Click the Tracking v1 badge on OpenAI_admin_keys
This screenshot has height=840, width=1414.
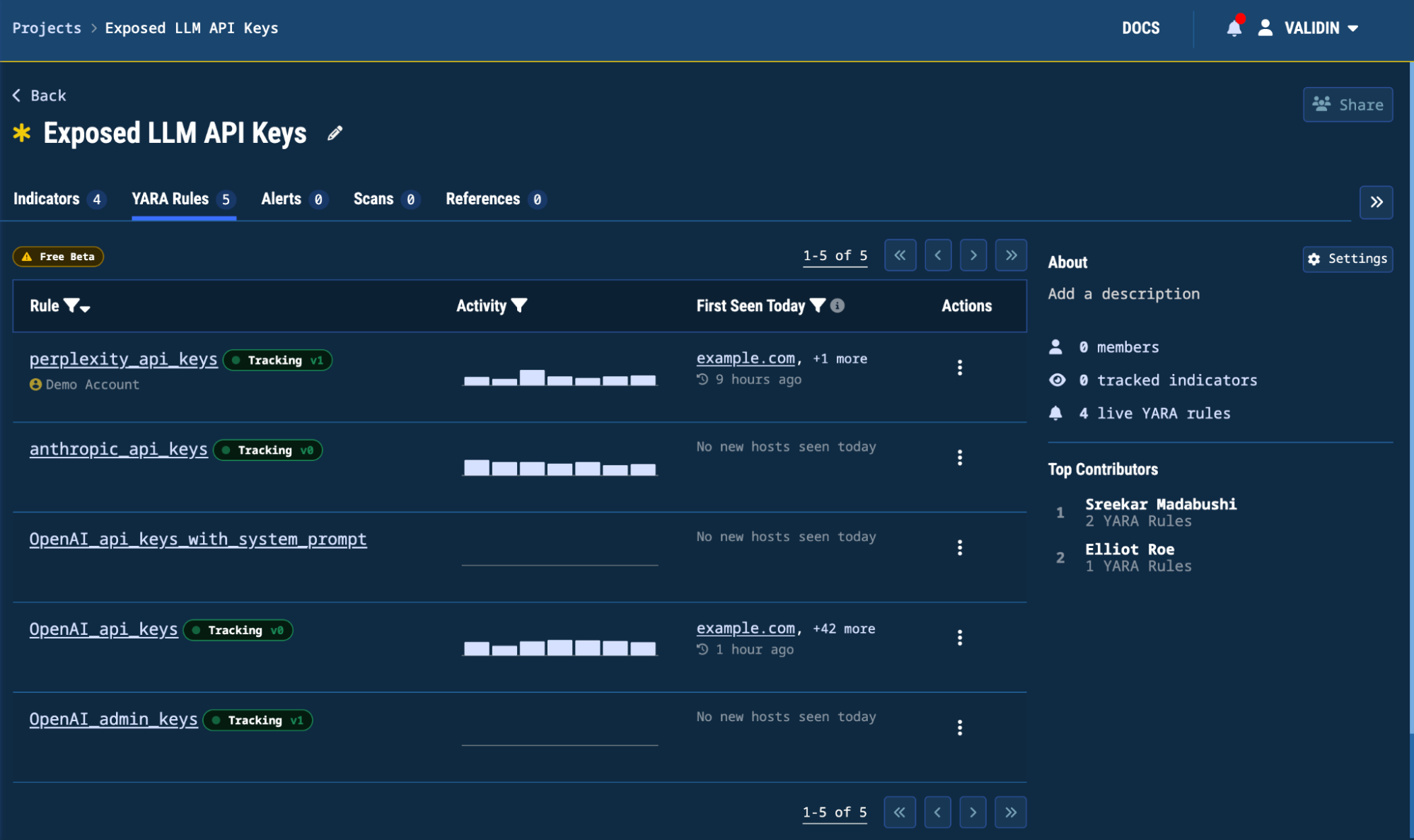[x=257, y=720]
